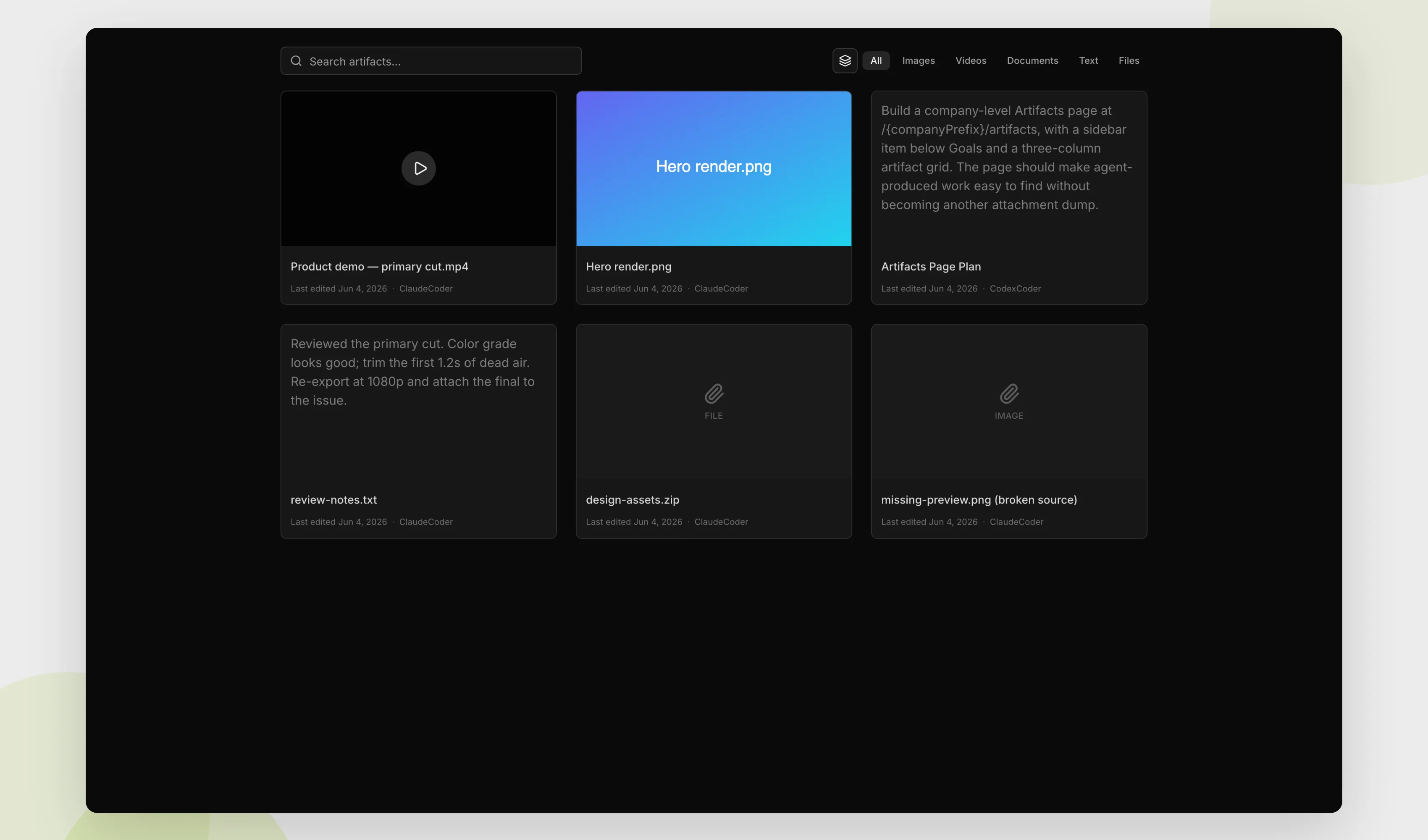This screenshot has height=840, width=1428.
Task: Switch to the Images filter tab
Action: pos(918,60)
